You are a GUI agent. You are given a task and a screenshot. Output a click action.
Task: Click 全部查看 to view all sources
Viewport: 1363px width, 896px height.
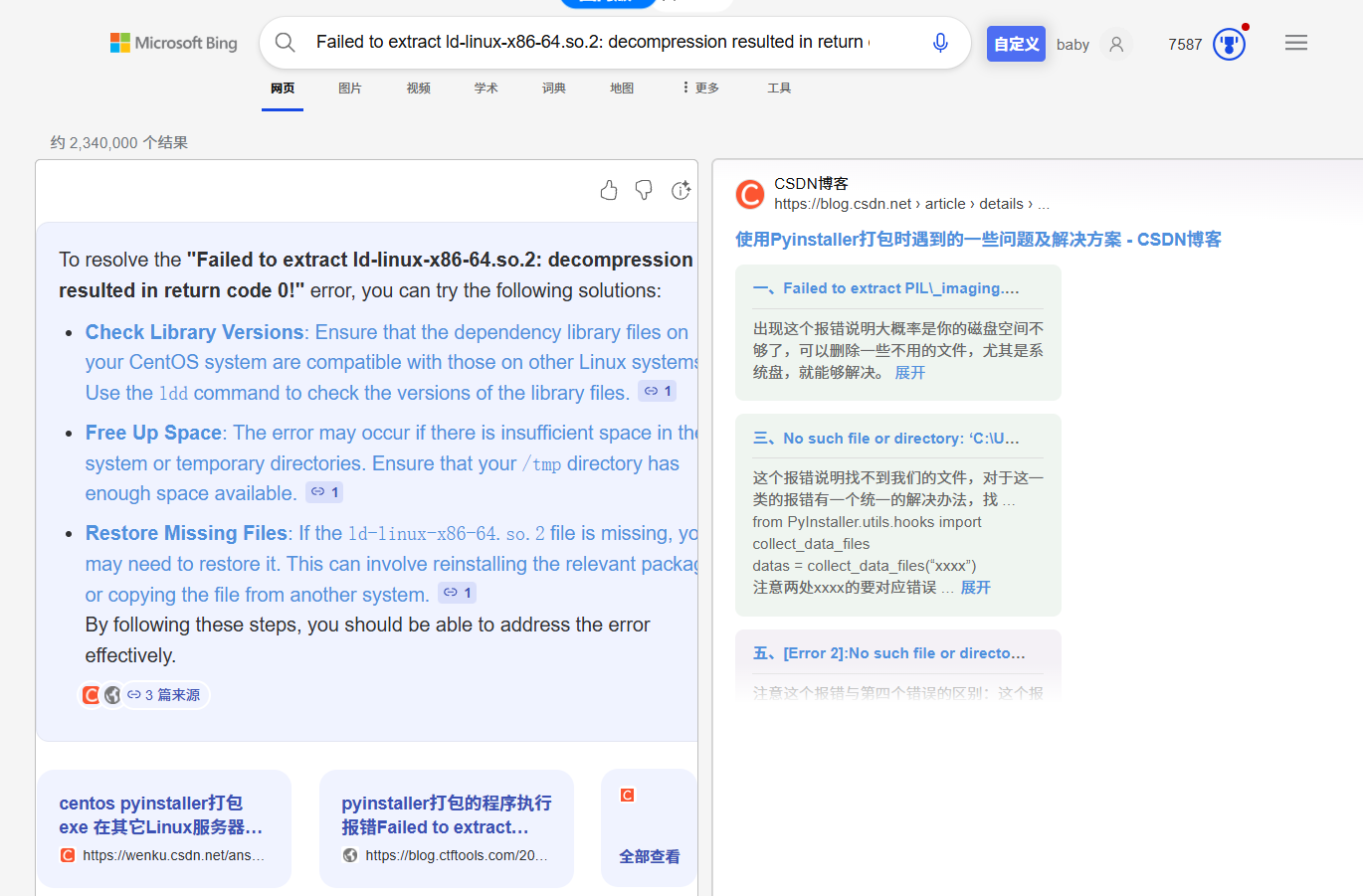click(x=650, y=856)
